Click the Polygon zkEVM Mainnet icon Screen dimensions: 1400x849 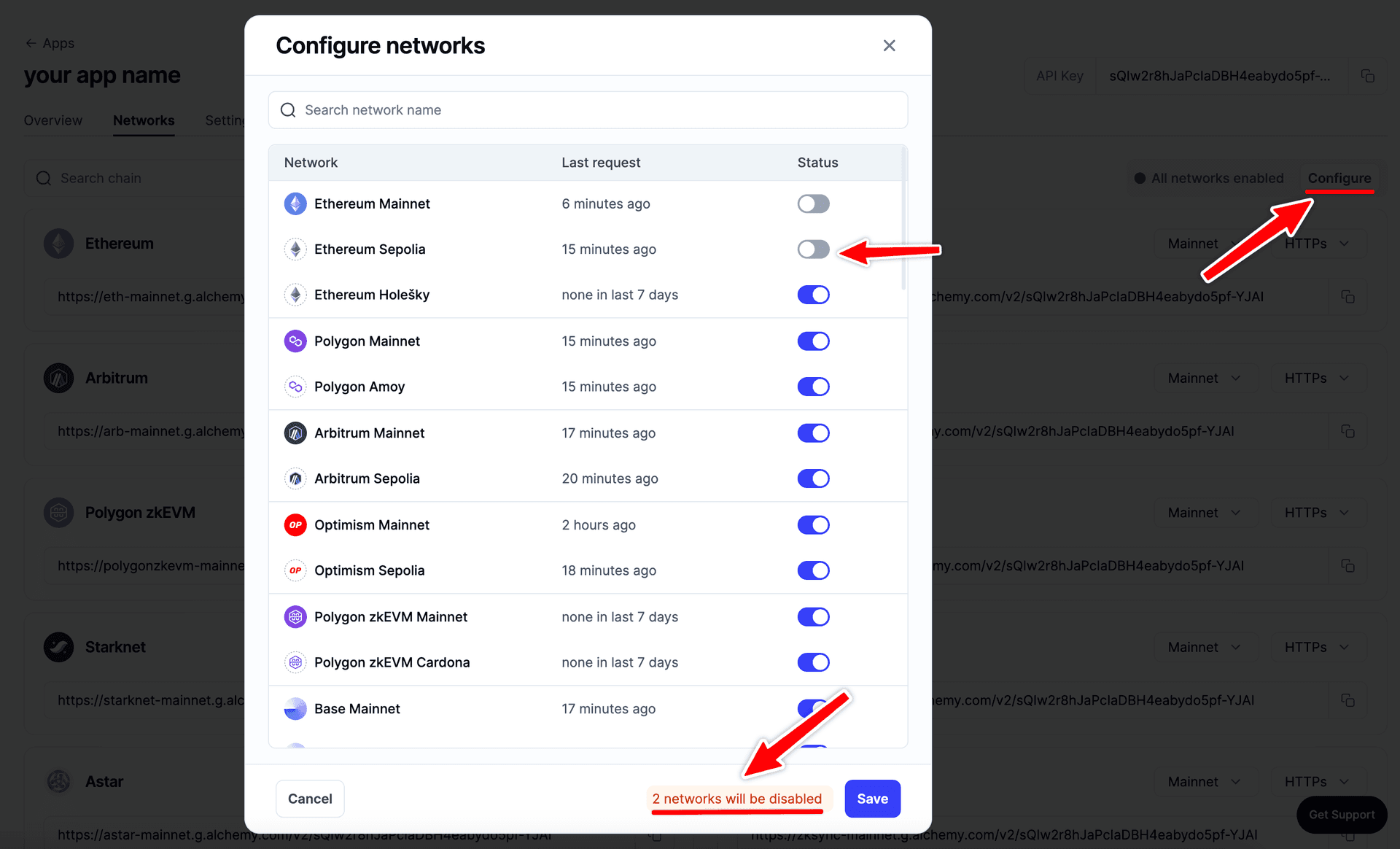(295, 617)
